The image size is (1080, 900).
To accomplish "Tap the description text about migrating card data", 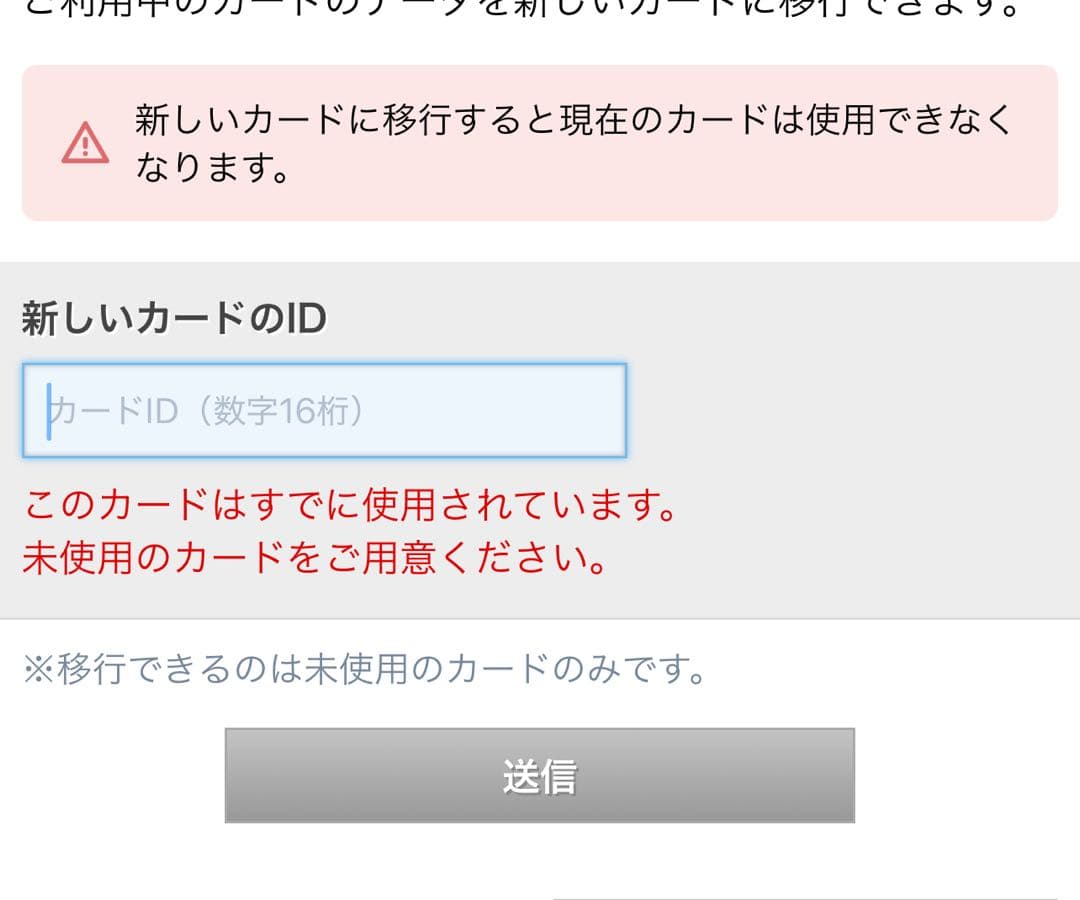I will [540, 8].
